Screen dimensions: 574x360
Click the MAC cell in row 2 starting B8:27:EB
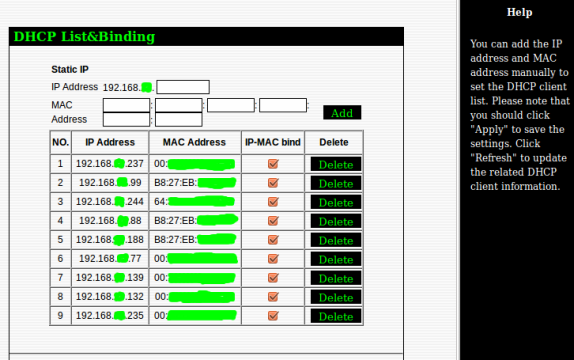click(195, 183)
